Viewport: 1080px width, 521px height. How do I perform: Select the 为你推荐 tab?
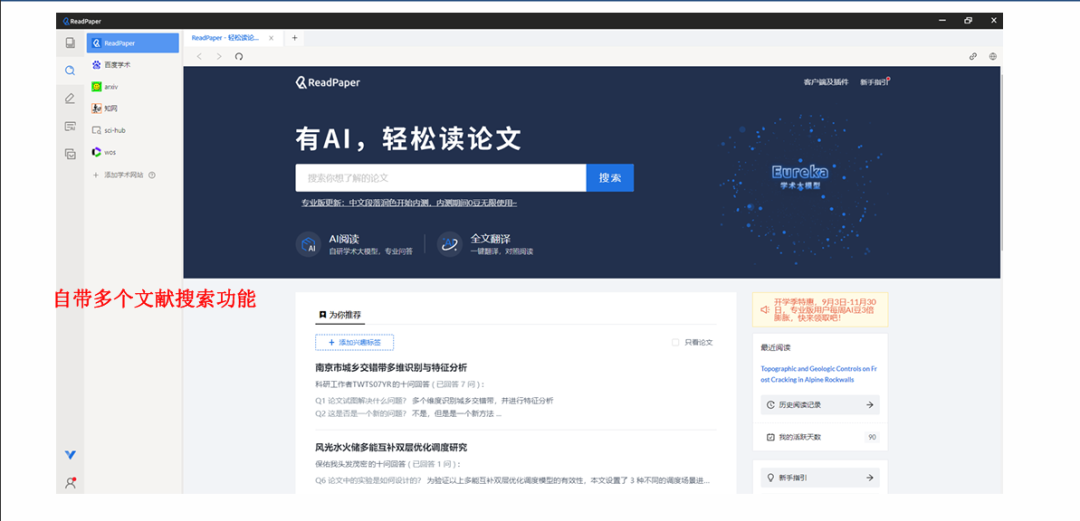(x=340, y=315)
